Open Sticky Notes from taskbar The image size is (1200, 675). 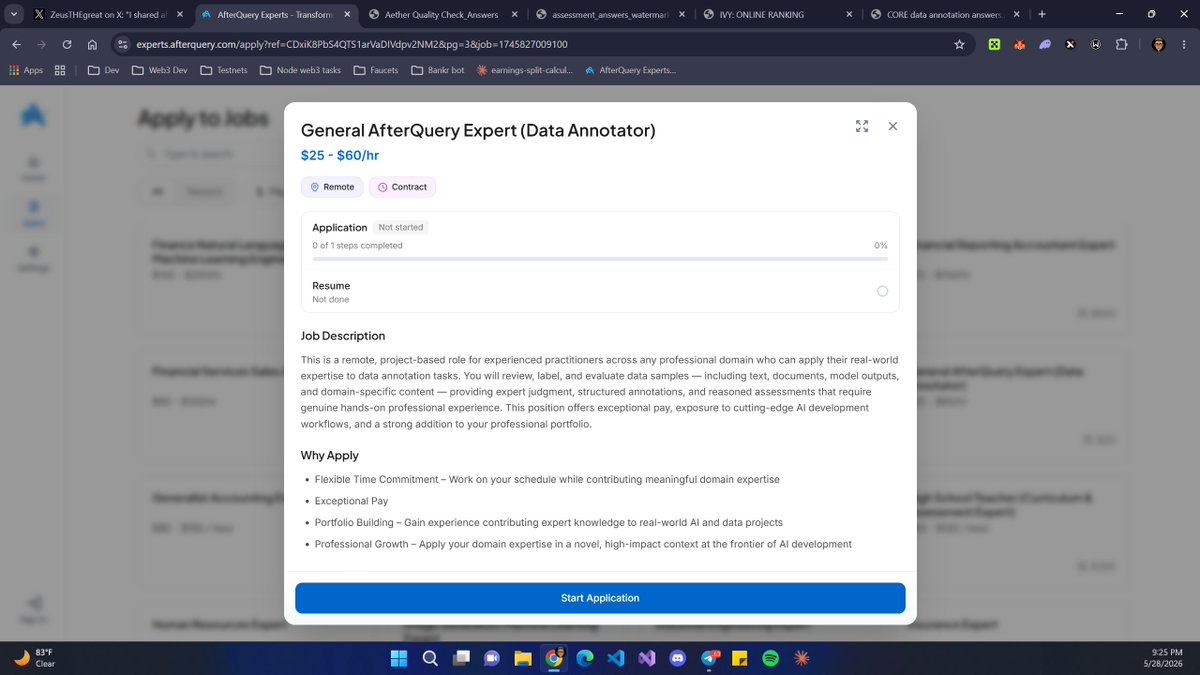[739, 658]
